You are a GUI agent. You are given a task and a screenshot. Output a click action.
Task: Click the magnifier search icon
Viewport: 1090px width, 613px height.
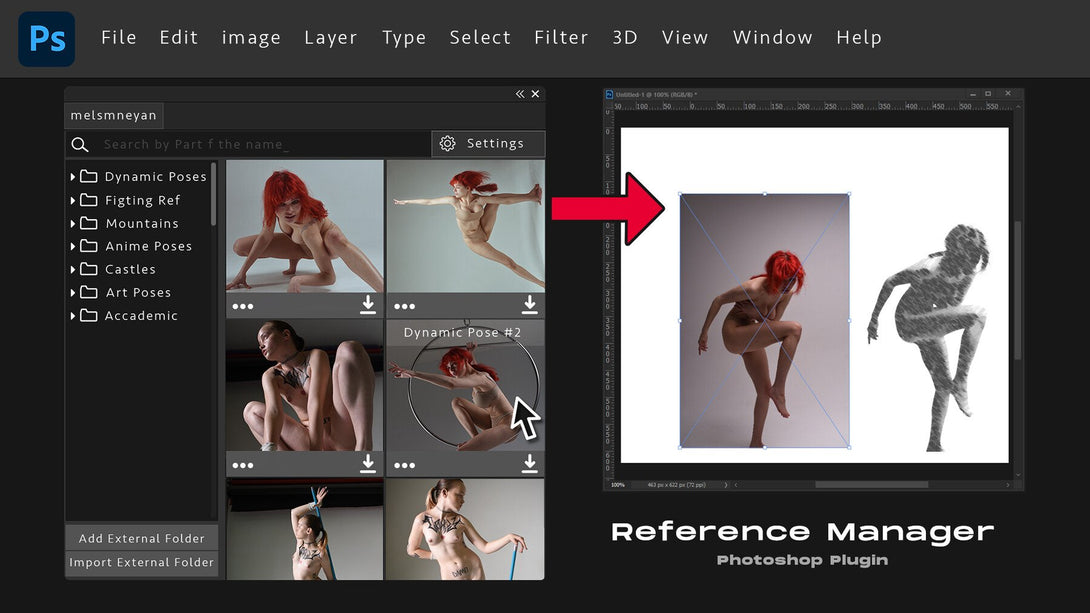(80, 144)
